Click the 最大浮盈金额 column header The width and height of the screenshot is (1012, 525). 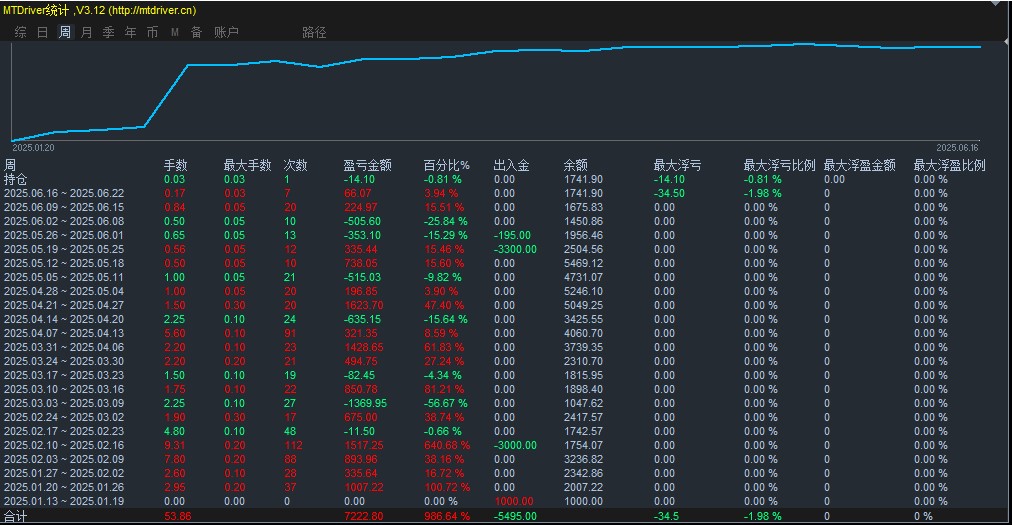point(860,165)
